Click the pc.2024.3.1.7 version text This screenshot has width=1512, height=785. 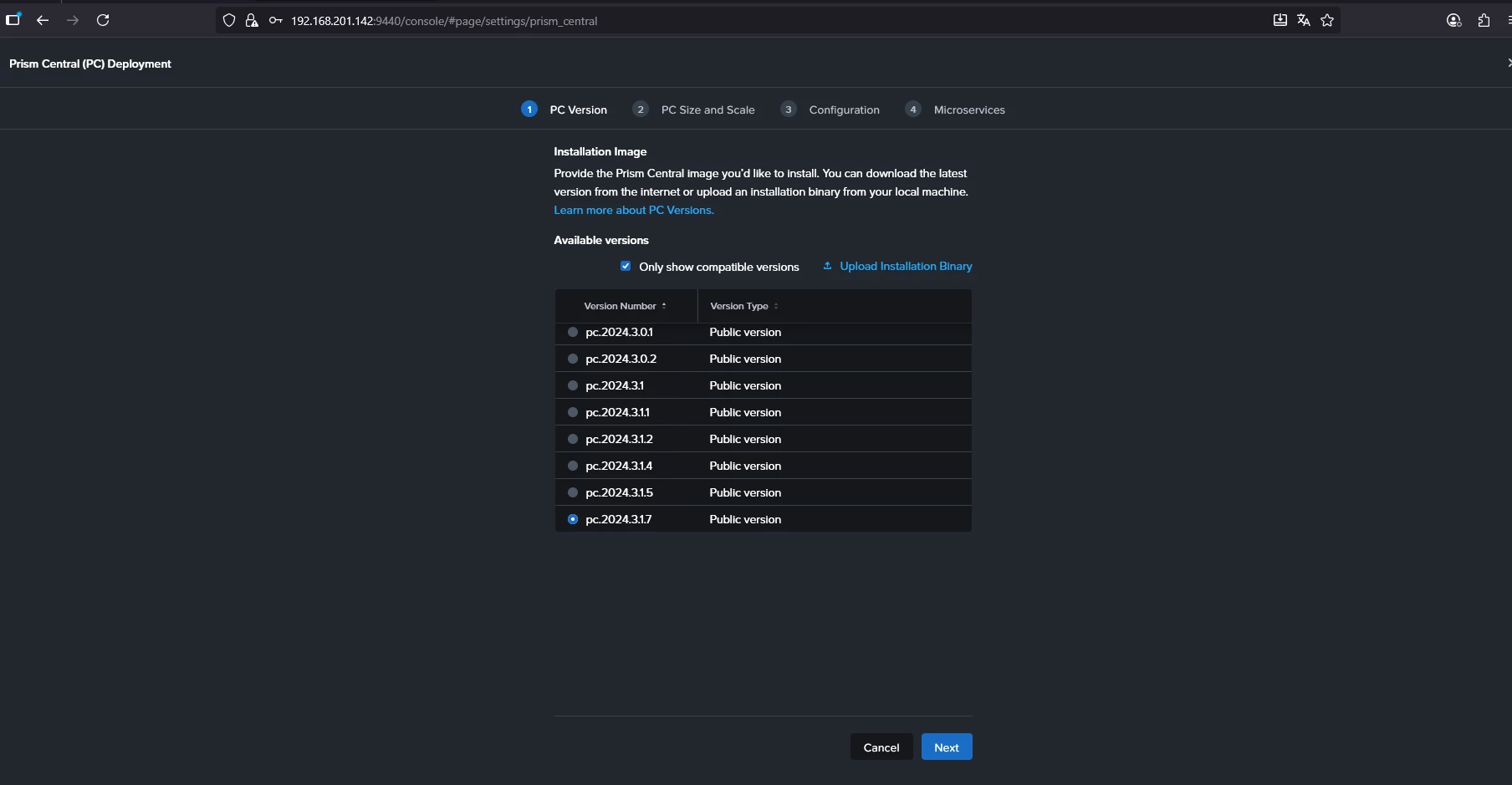click(618, 519)
